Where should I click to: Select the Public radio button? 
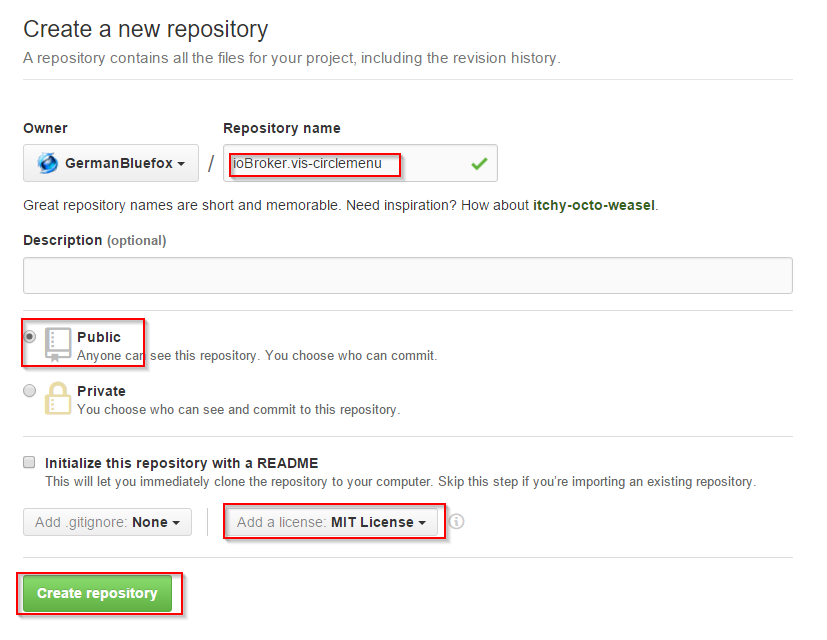(30, 337)
